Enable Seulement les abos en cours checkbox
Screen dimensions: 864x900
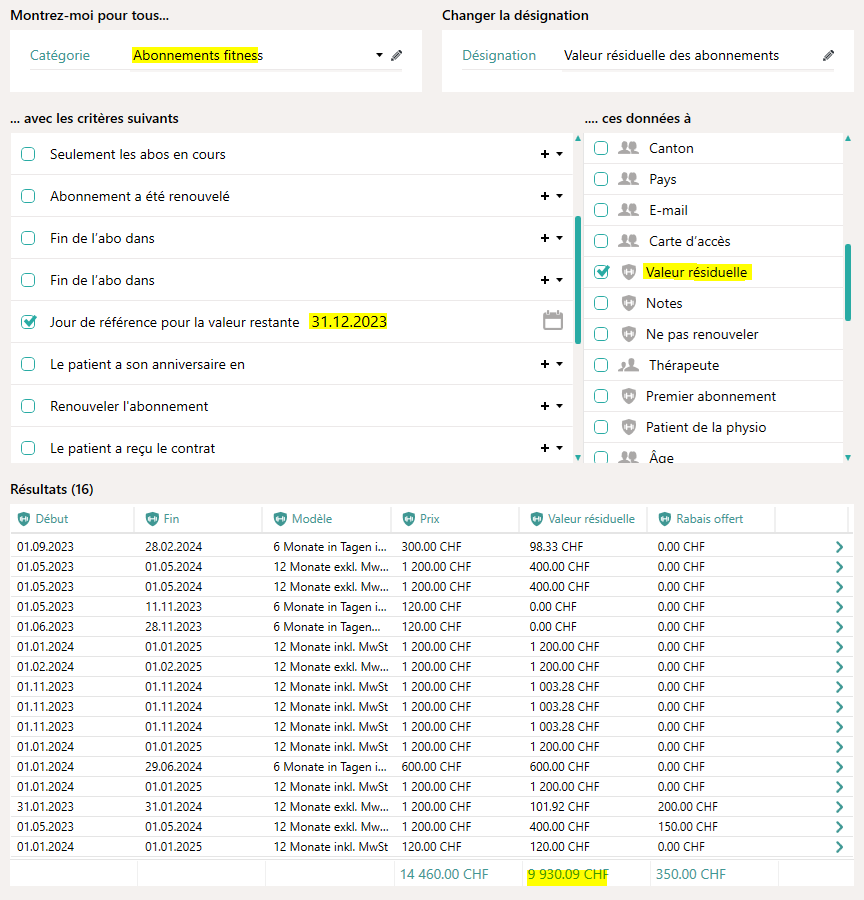[28, 155]
